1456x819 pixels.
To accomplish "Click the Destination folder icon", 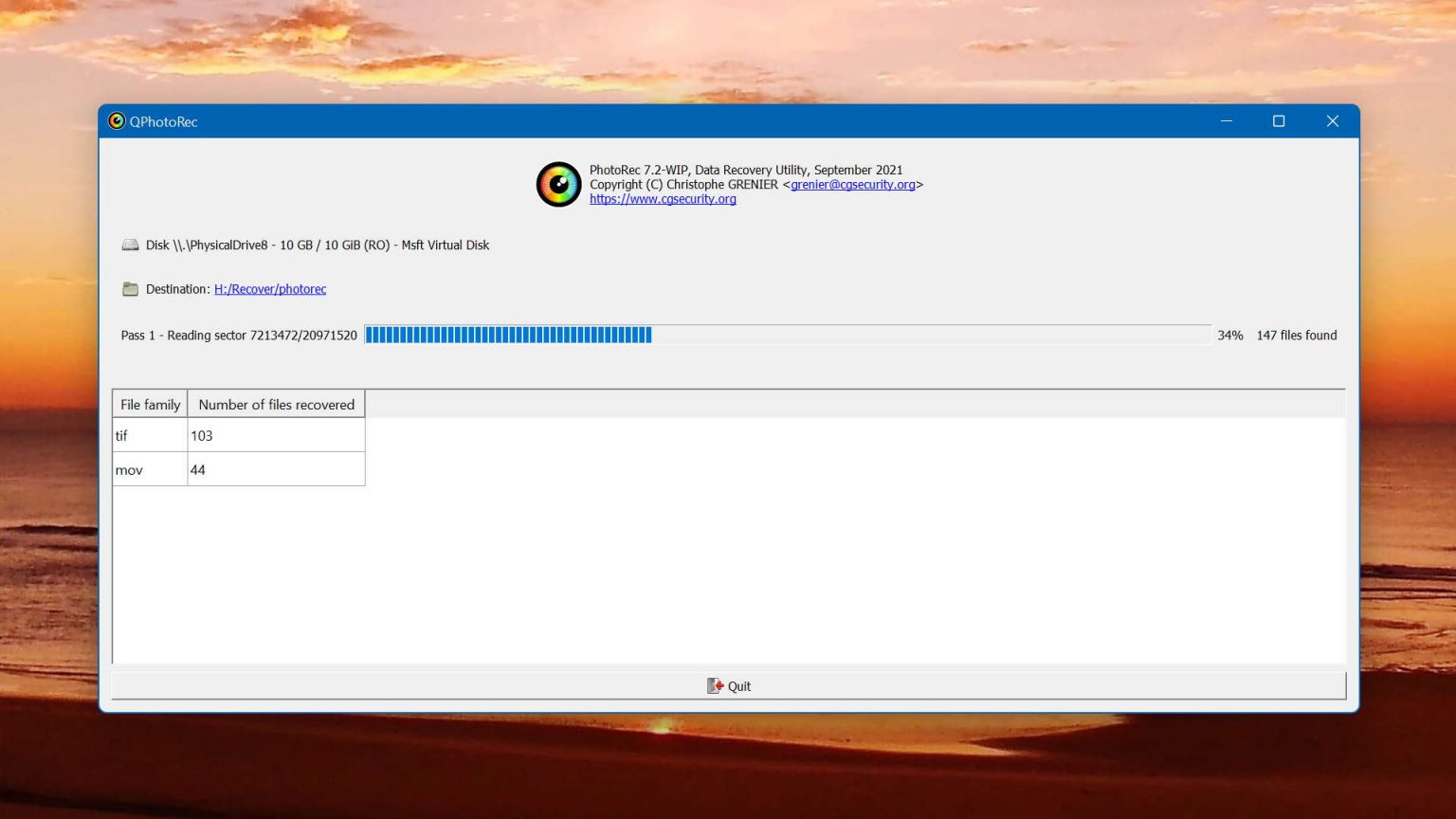I will (130, 289).
